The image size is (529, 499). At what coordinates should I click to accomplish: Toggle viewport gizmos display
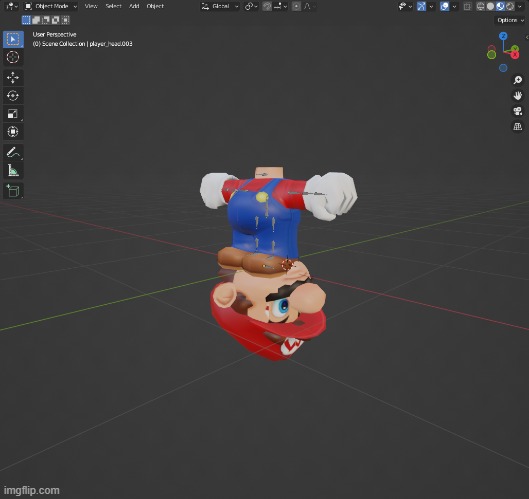click(421, 6)
